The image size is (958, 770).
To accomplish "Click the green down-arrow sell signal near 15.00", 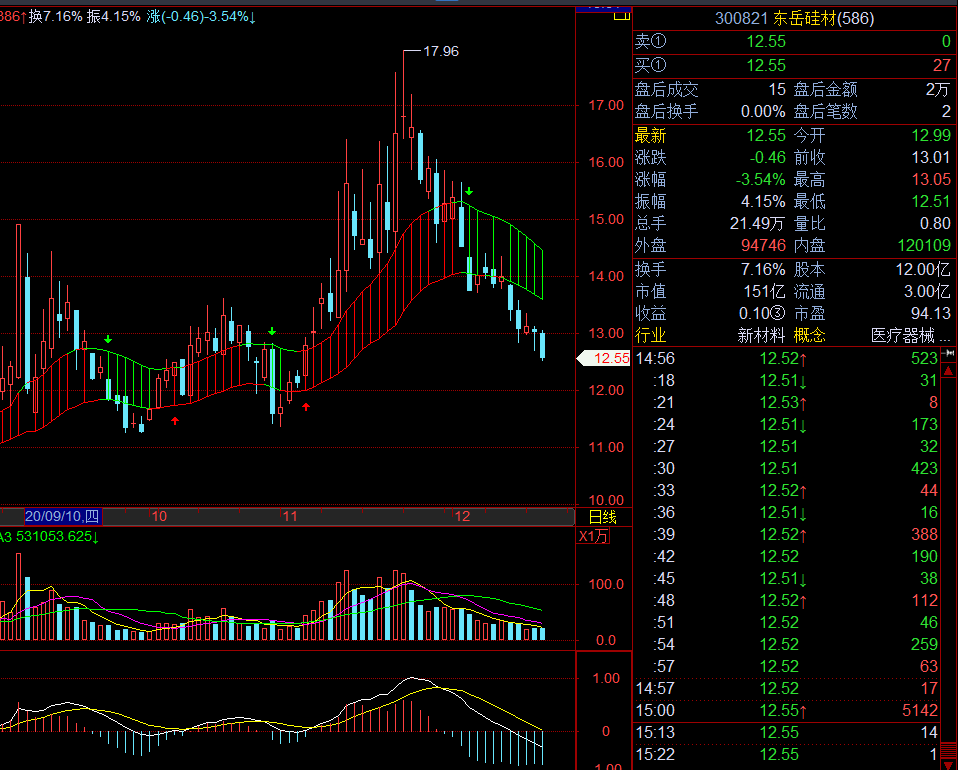I will pyautogui.click(x=469, y=192).
